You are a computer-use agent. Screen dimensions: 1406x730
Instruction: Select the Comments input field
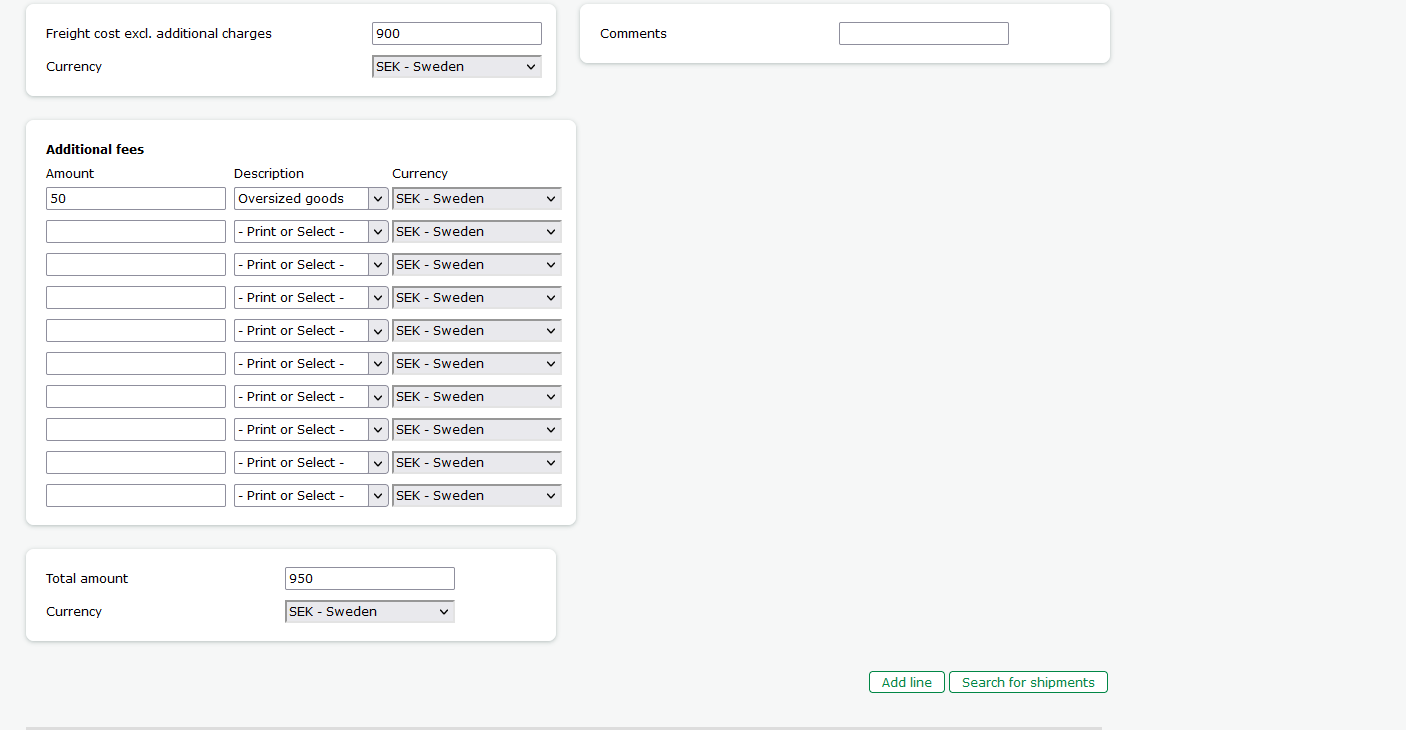[x=923, y=33]
